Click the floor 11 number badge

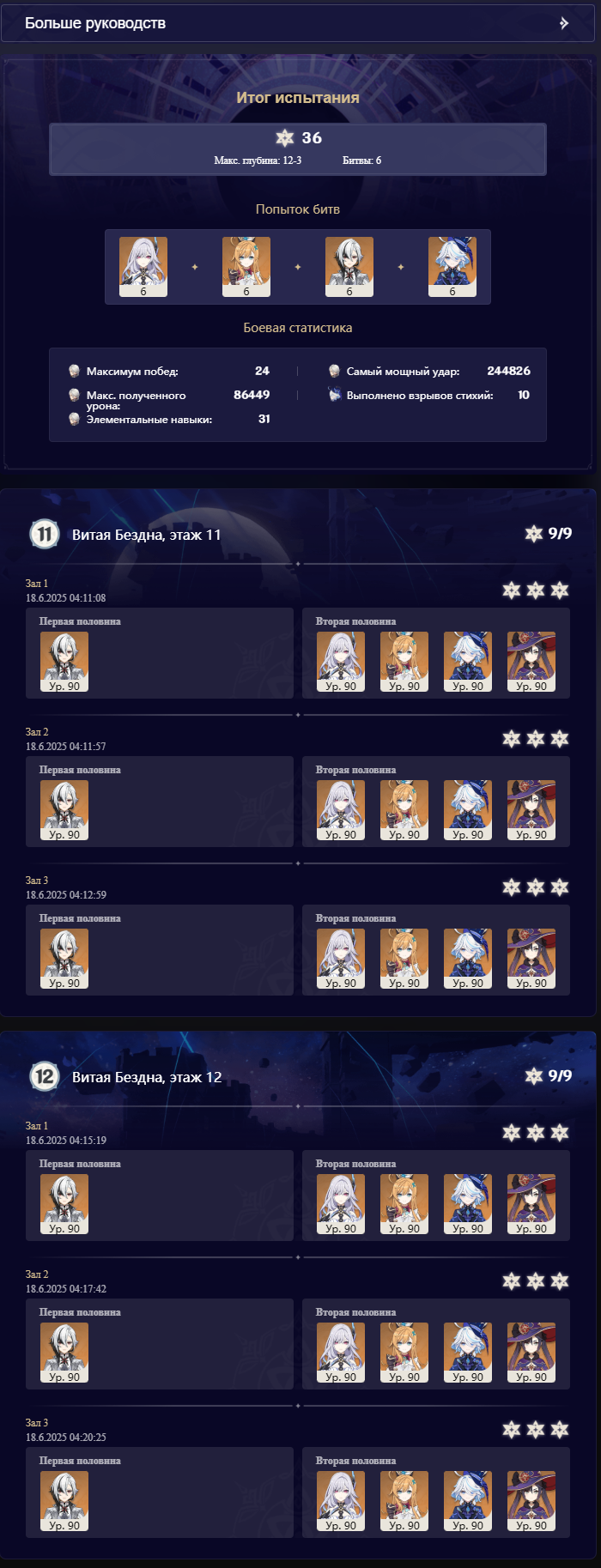point(45,534)
